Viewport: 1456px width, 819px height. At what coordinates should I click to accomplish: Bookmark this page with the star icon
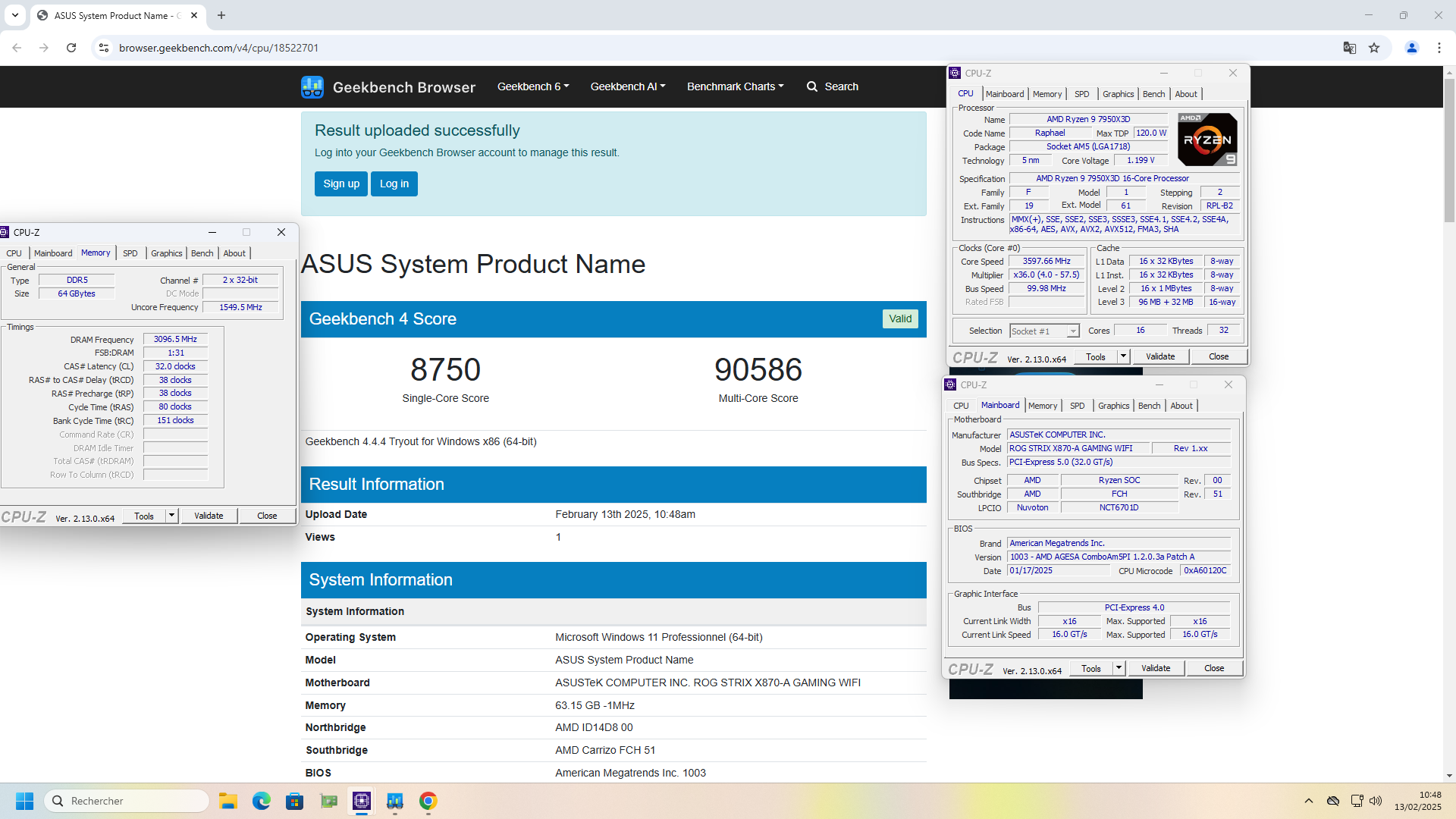click(x=1374, y=48)
